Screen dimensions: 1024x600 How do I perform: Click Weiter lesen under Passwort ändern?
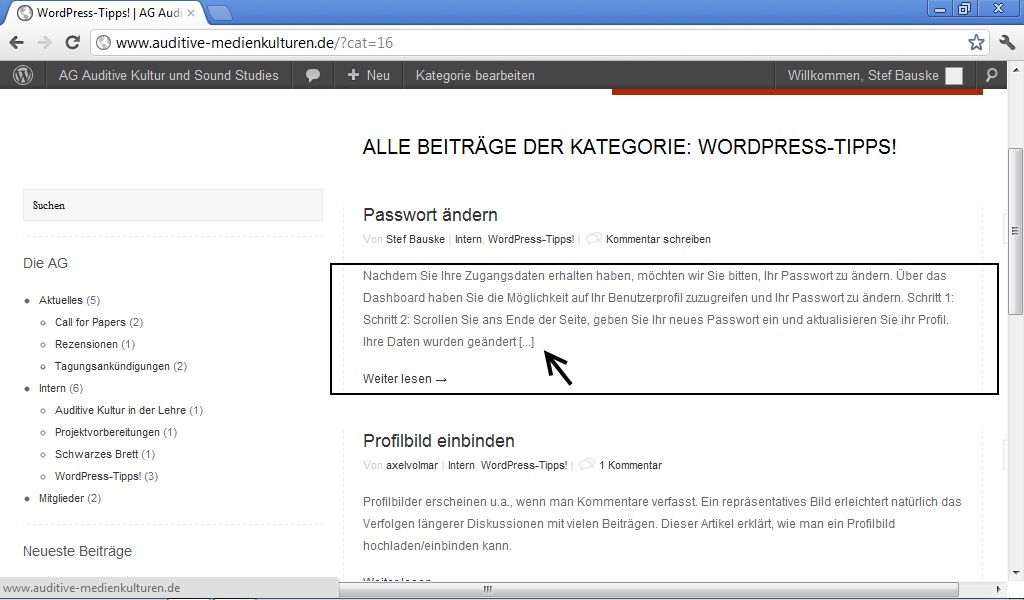tap(405, 379)
